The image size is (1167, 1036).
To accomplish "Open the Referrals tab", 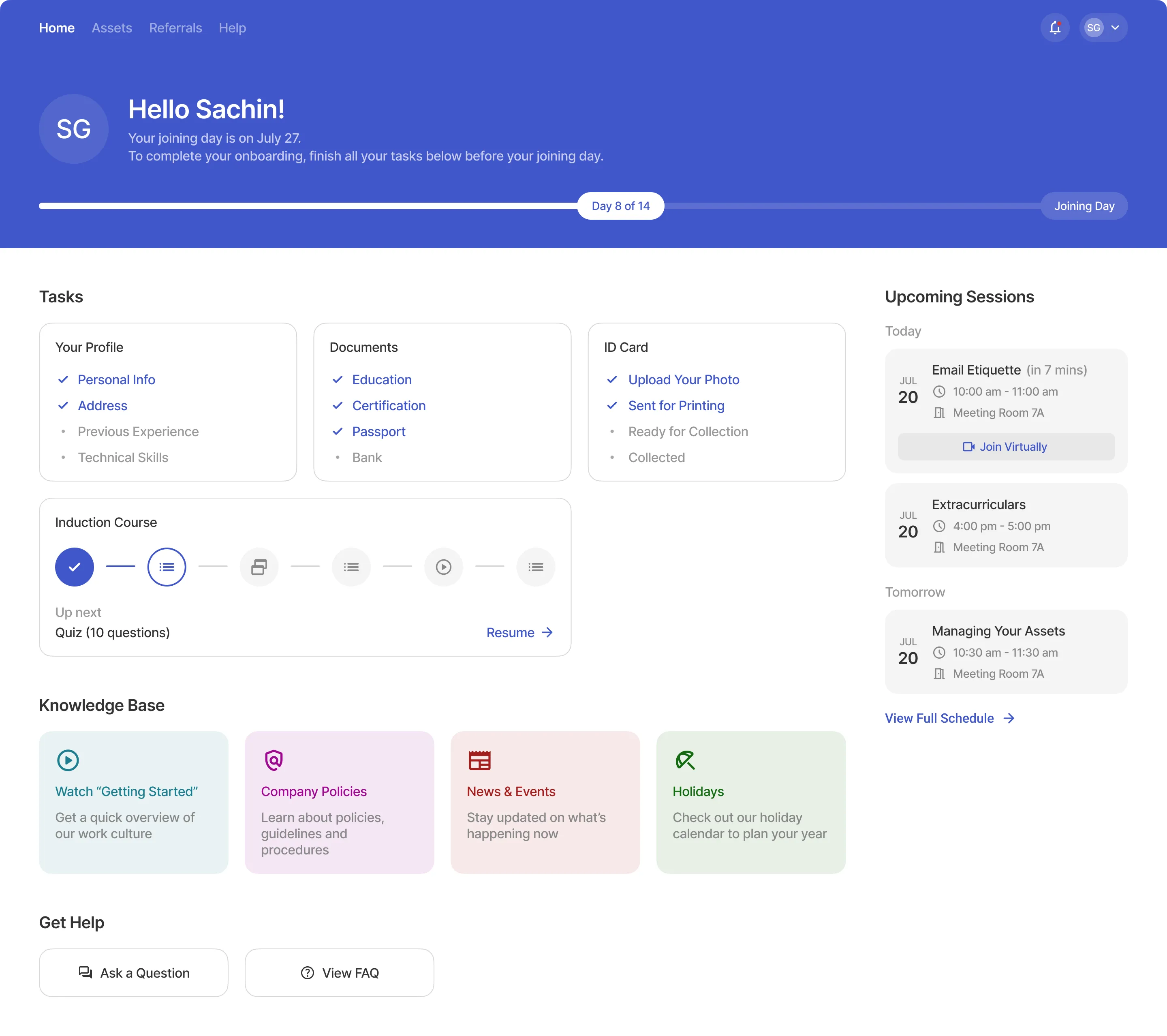I will point(175,28).
